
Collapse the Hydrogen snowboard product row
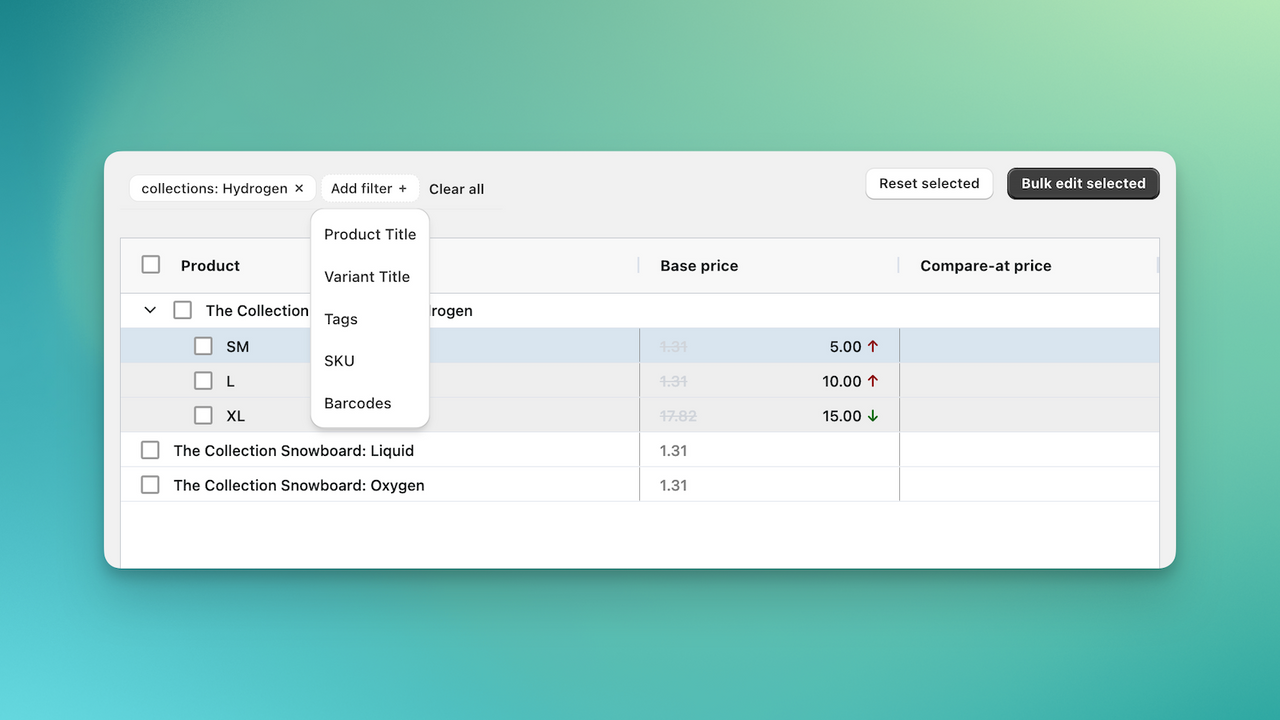point(150,311)
